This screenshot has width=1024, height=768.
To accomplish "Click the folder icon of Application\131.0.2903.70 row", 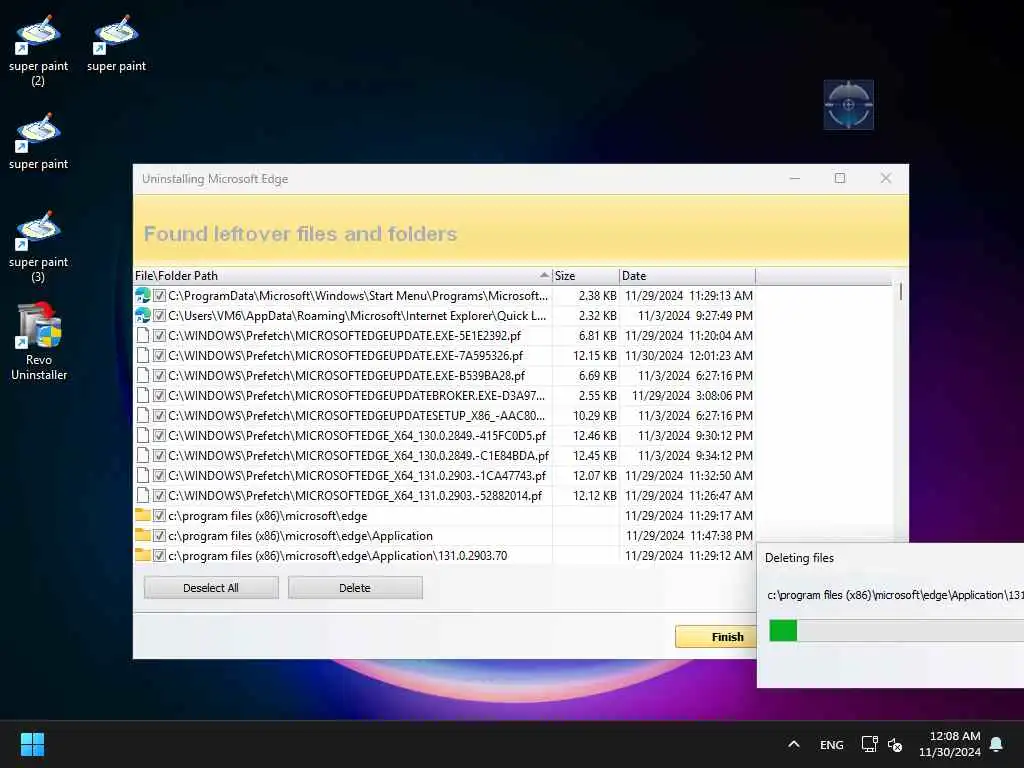I will click(142, 556).
